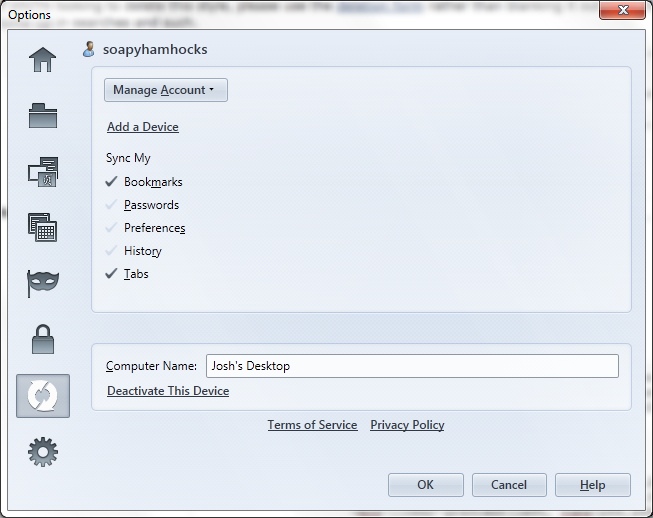Uncheck the Tabs sync checkbox
The width and height of the screenshot is (653, 518).
pos(111,274)
